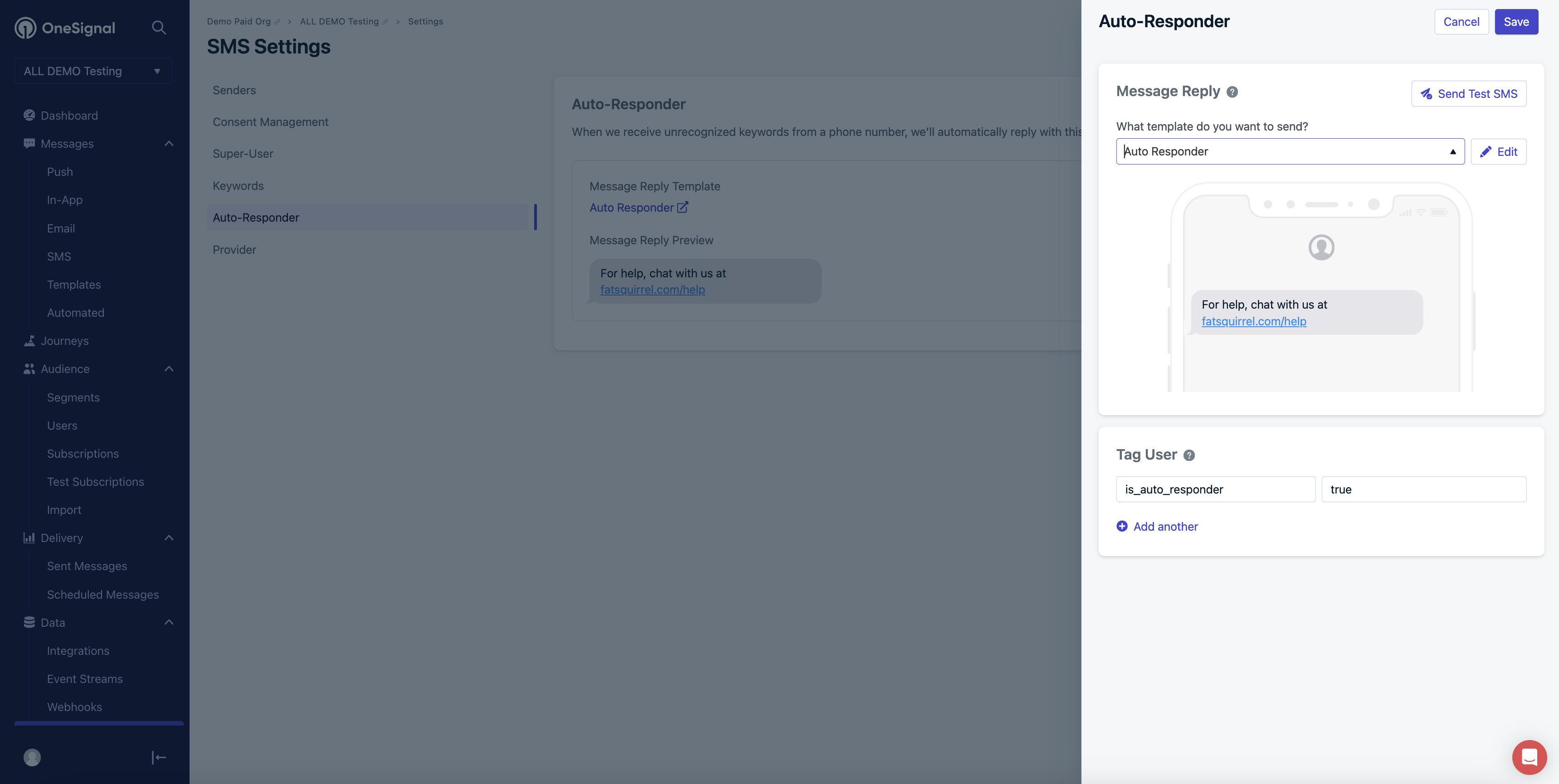Click the help icon next to Tag User
Viewport: 1559px width, 784px height.
click(1189, 455)
